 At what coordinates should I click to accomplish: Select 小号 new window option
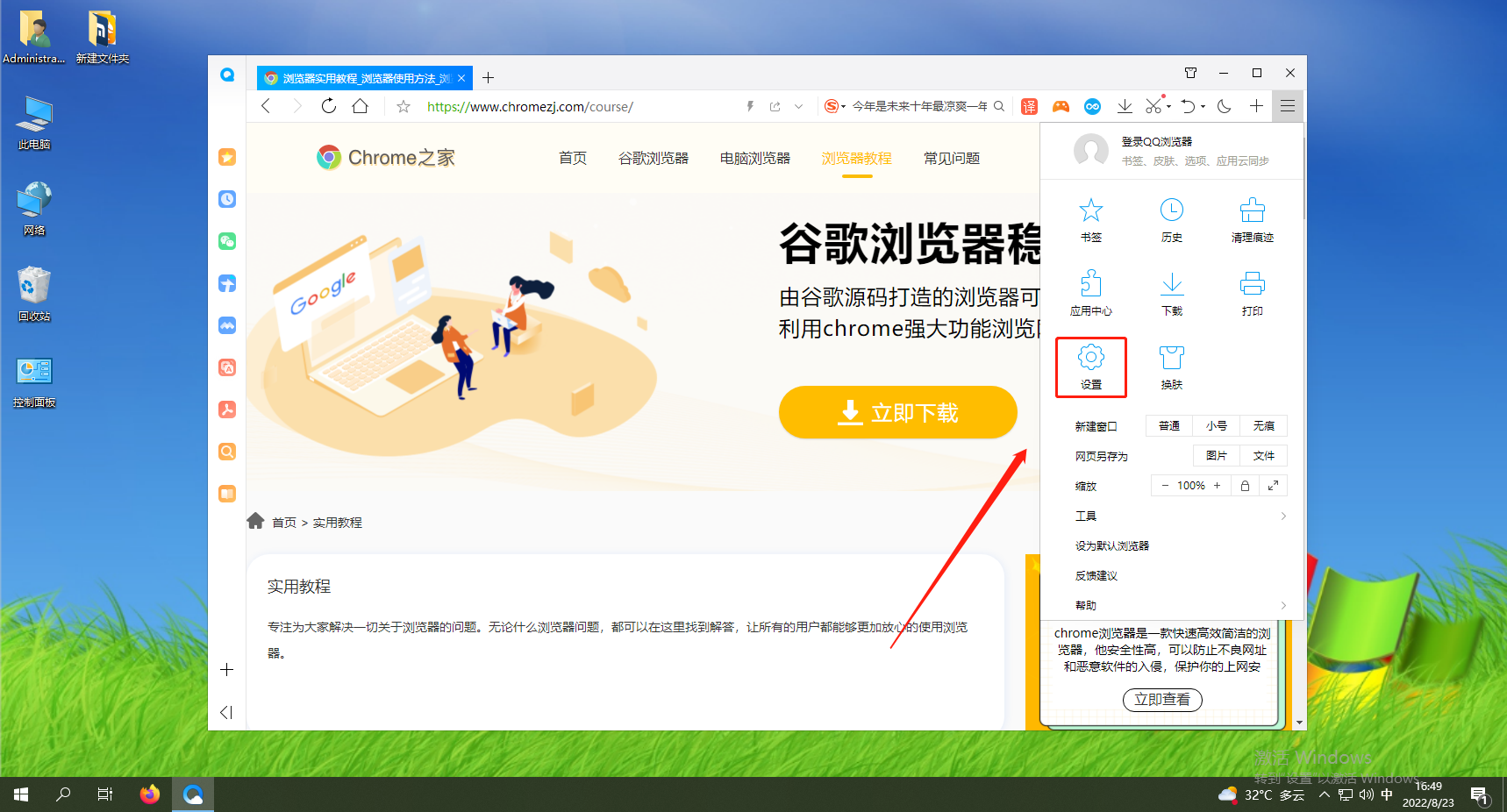pyautogui.click(x=1216, y=426)
